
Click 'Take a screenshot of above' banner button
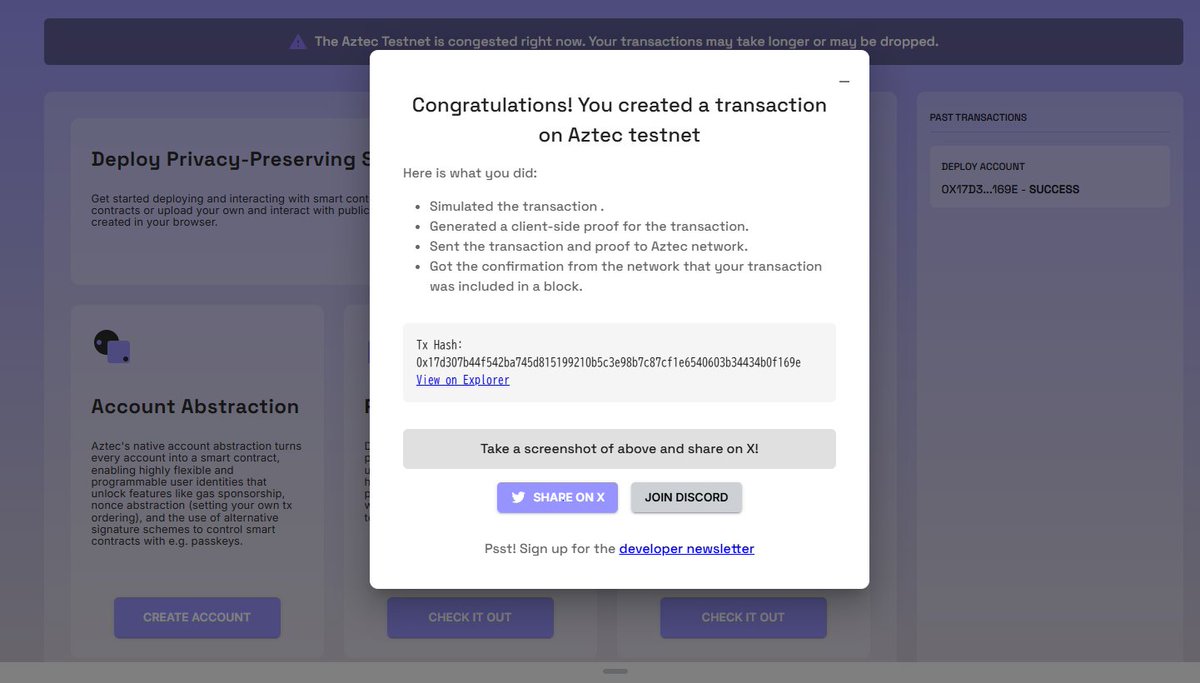[x=619, y=449]
